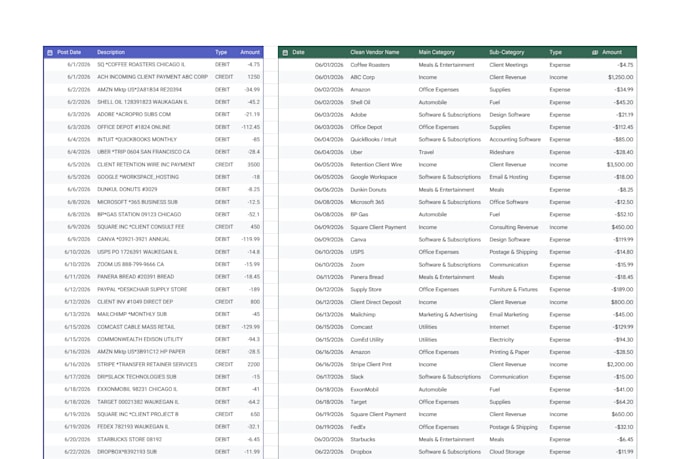Click the '-$129.99' amount cell

coord(623,327)
